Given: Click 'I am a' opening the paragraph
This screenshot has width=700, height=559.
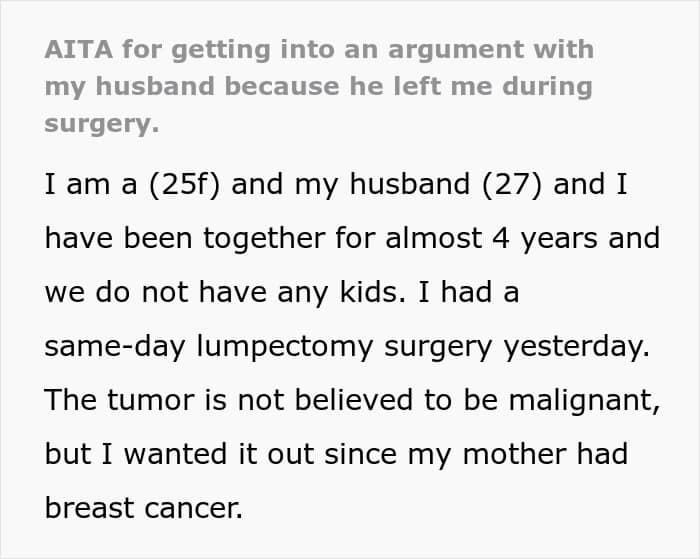Looking at the screenshot, I should click(87, 185).
